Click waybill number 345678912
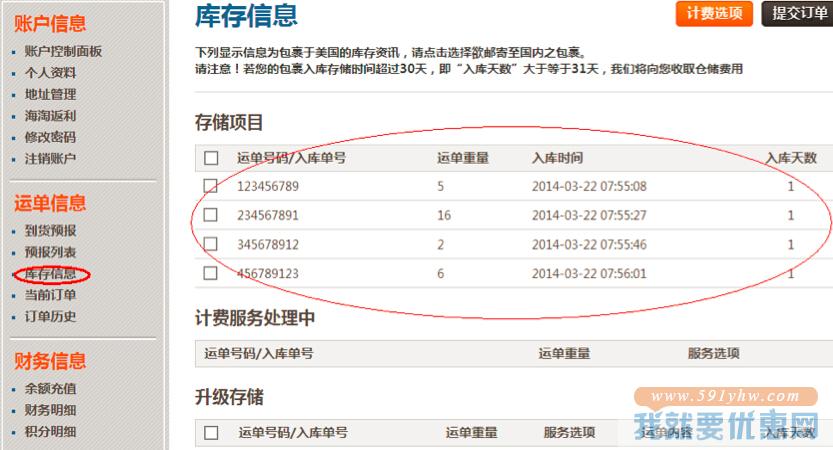The width and height of the screenshot is (833, 450). [268, 245]
